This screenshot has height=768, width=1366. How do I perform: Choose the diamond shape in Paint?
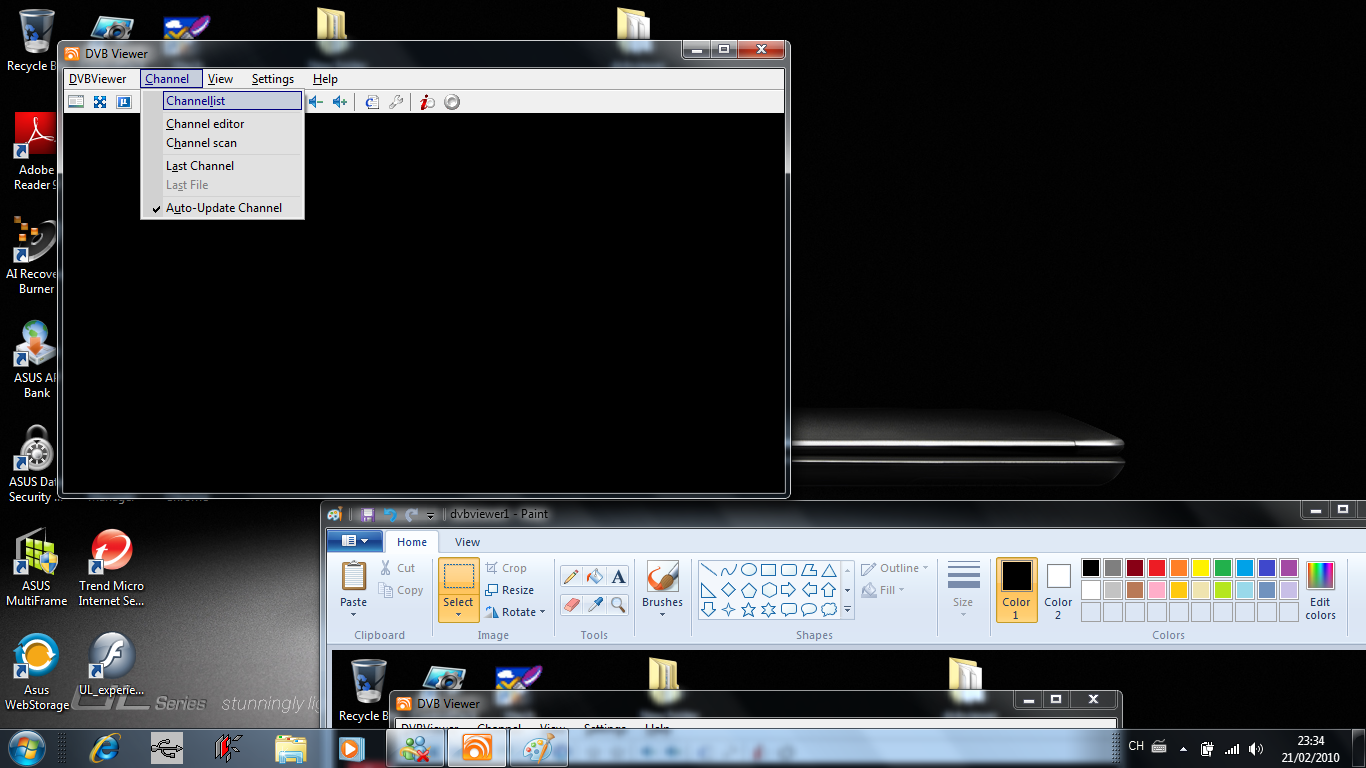[x=728, y=590]
